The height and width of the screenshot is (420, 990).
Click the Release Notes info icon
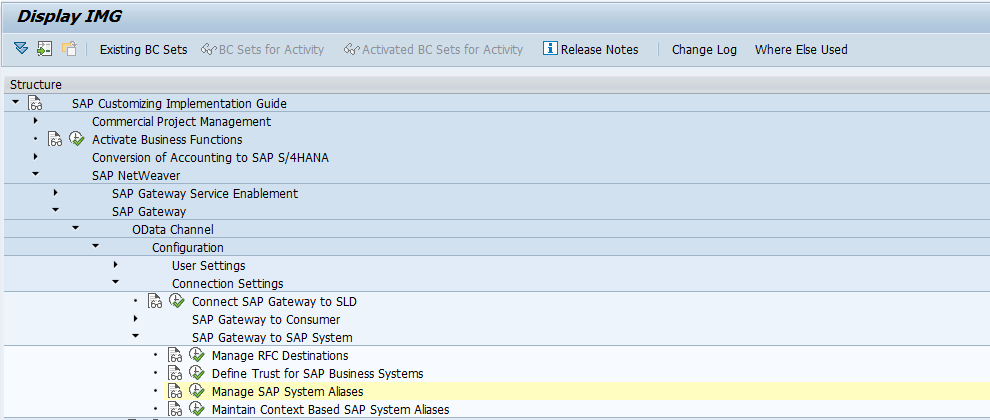click(550, 49)
